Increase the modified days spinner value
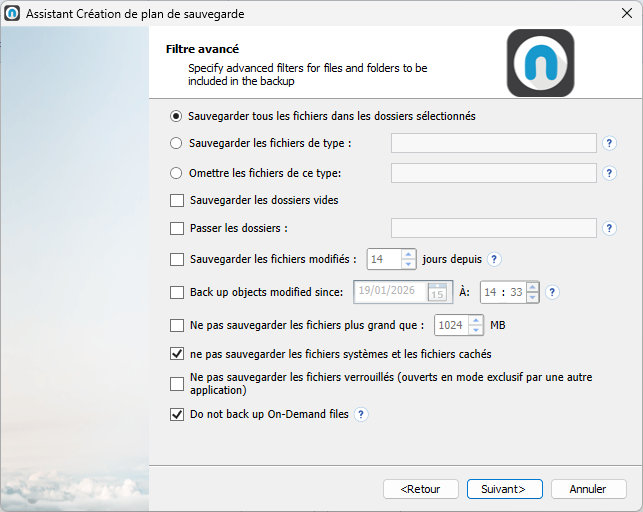This screenshot has height=512, width=643. coord(408,255)
